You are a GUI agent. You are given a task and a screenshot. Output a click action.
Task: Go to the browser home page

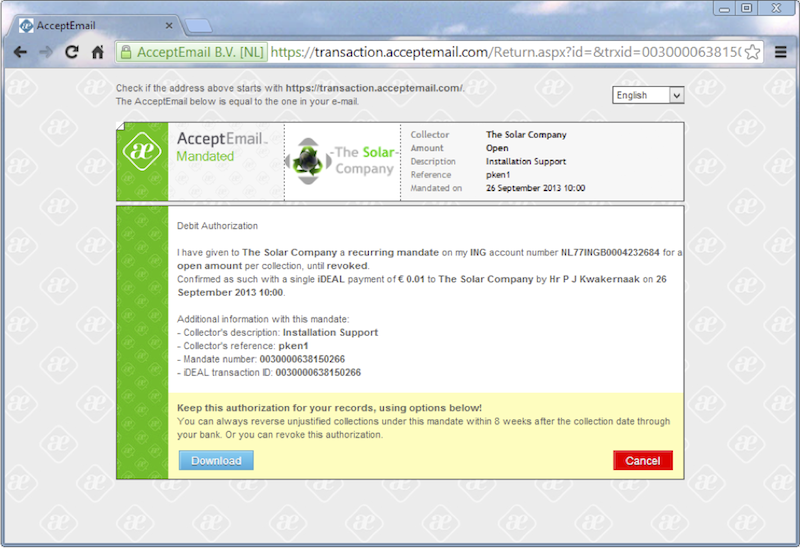(x=97, y=52)
